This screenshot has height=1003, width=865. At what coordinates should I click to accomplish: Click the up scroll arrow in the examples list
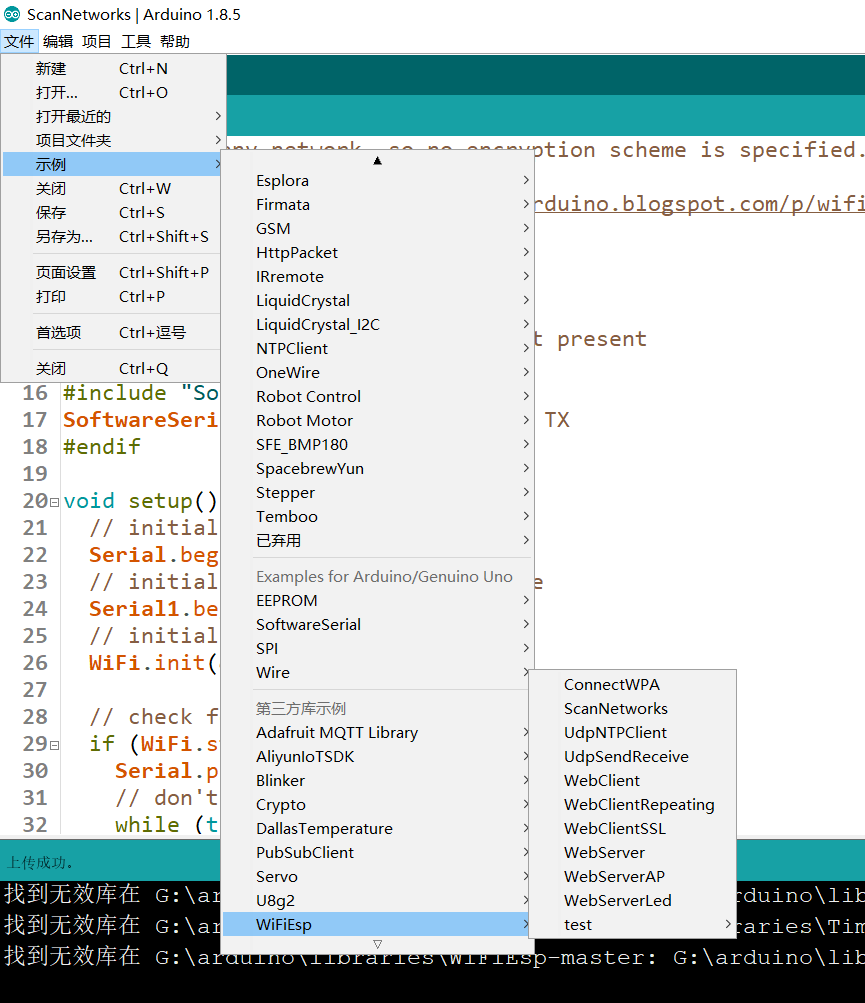click(x=377, y=159)
